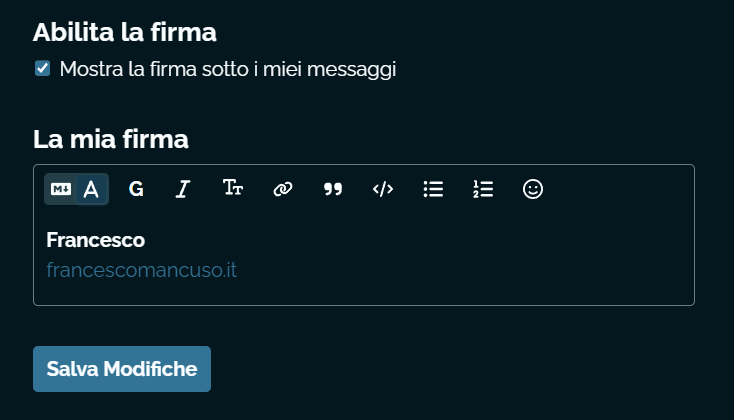734x420 pixels.
Task: Click the 'La mia firma' heading
Action: (111, 138)
